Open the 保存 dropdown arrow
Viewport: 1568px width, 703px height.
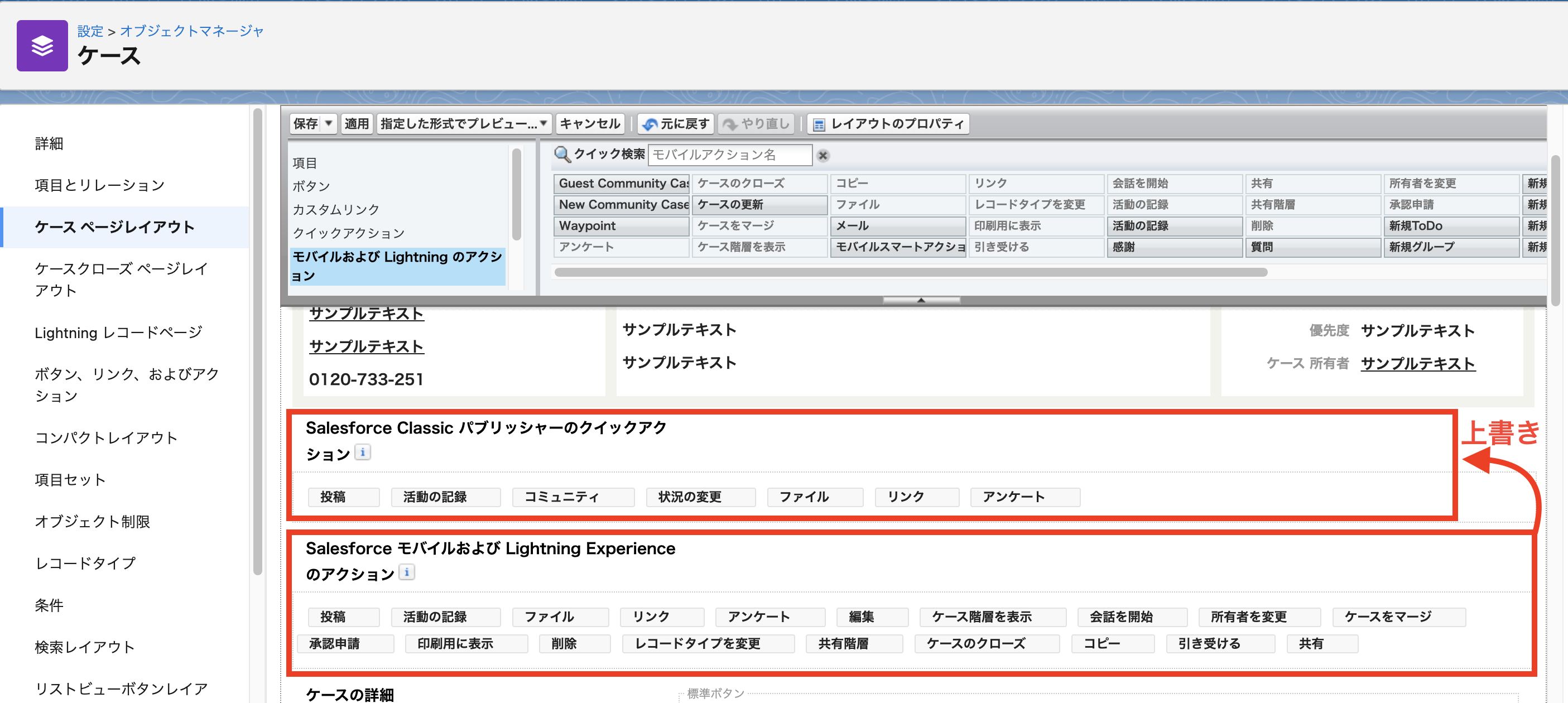point(327,123)
